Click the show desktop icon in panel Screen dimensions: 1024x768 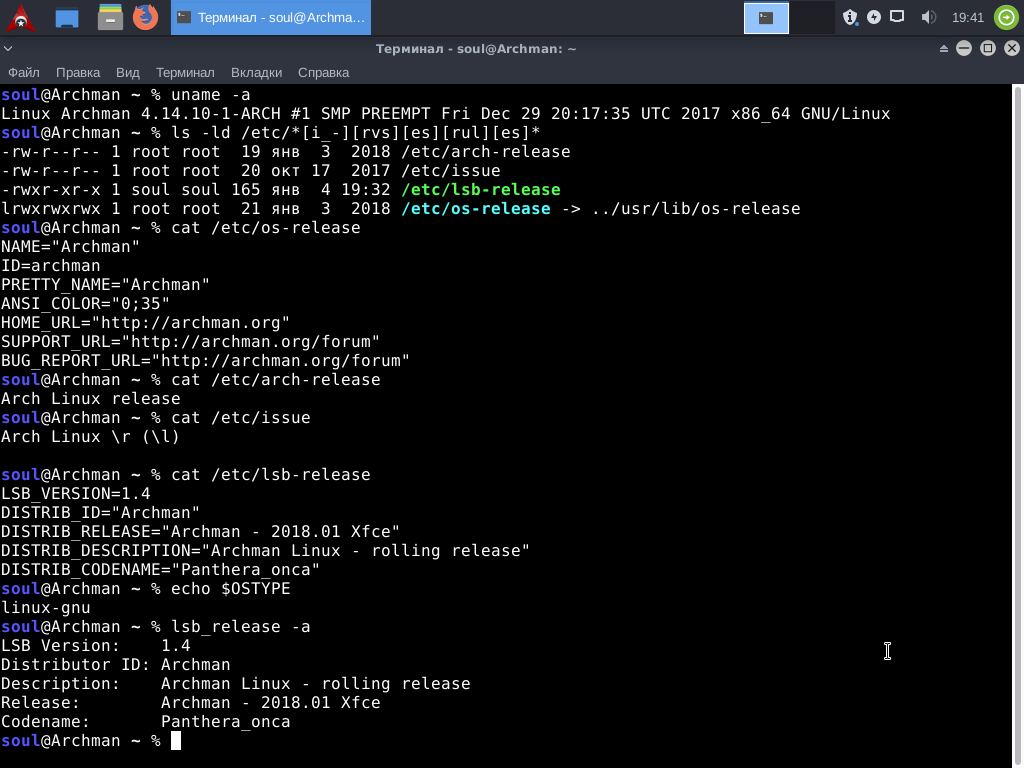[x=67, y=18]
